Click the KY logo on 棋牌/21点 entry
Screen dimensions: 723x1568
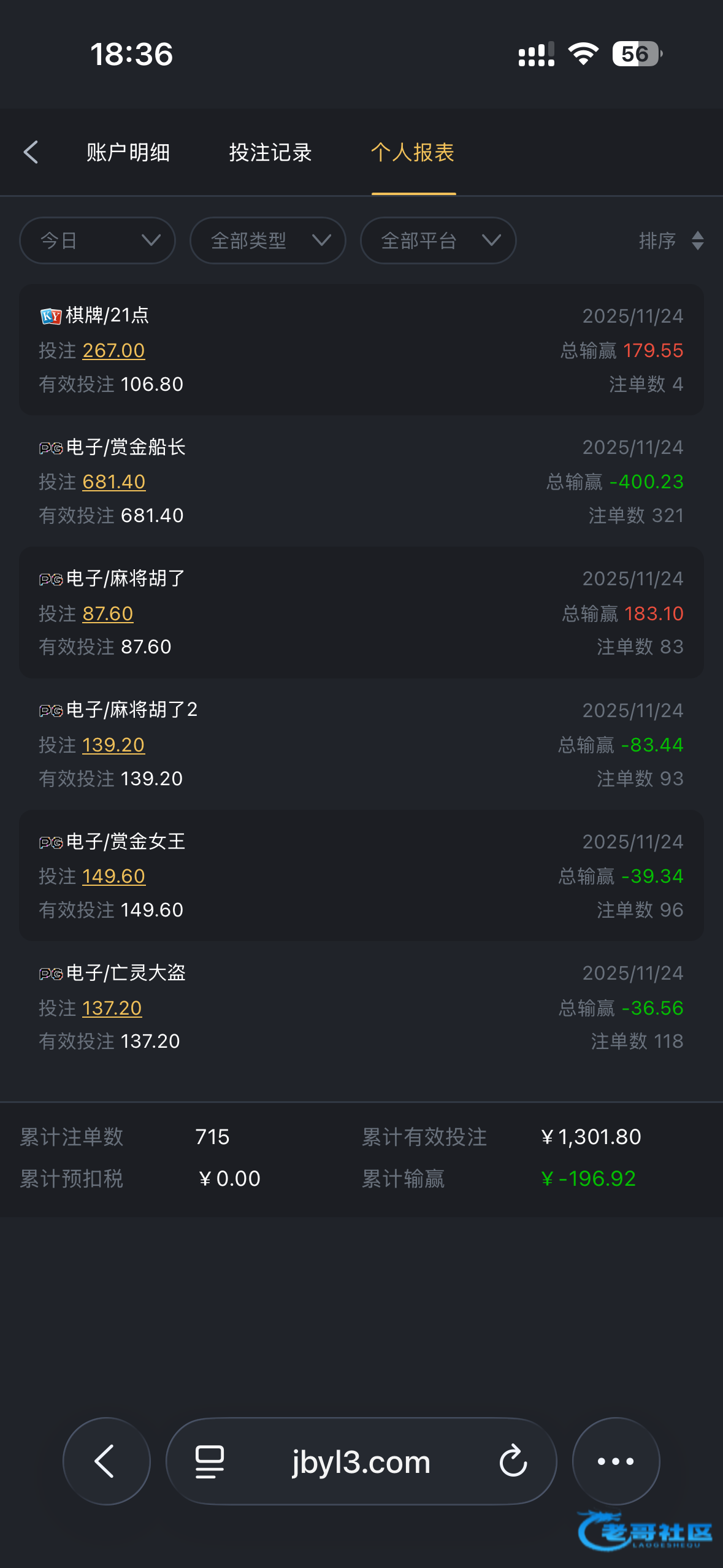point(51,316)
